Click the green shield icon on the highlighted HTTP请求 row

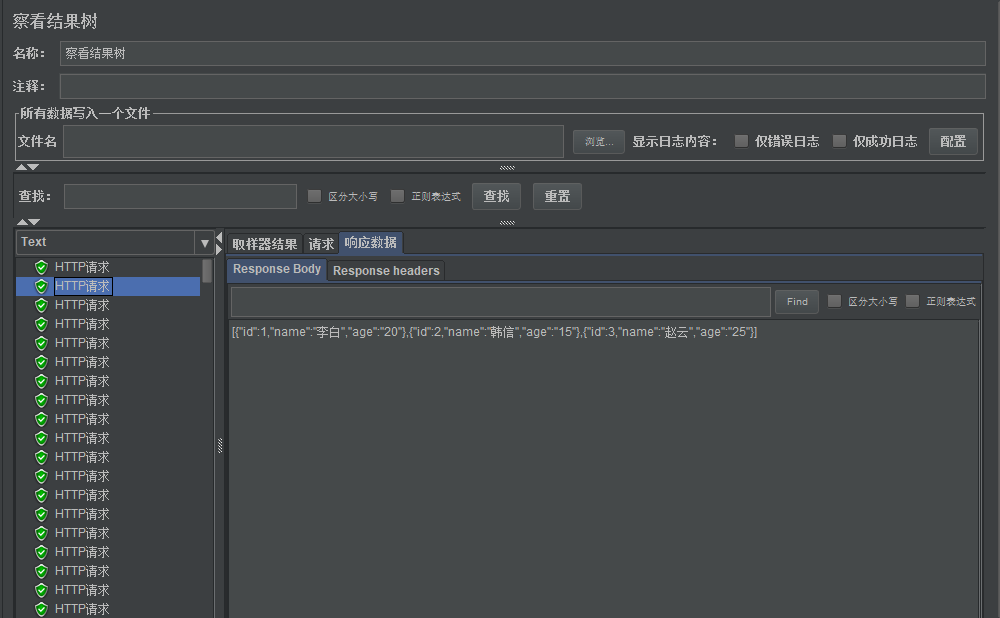pos(41,286)
